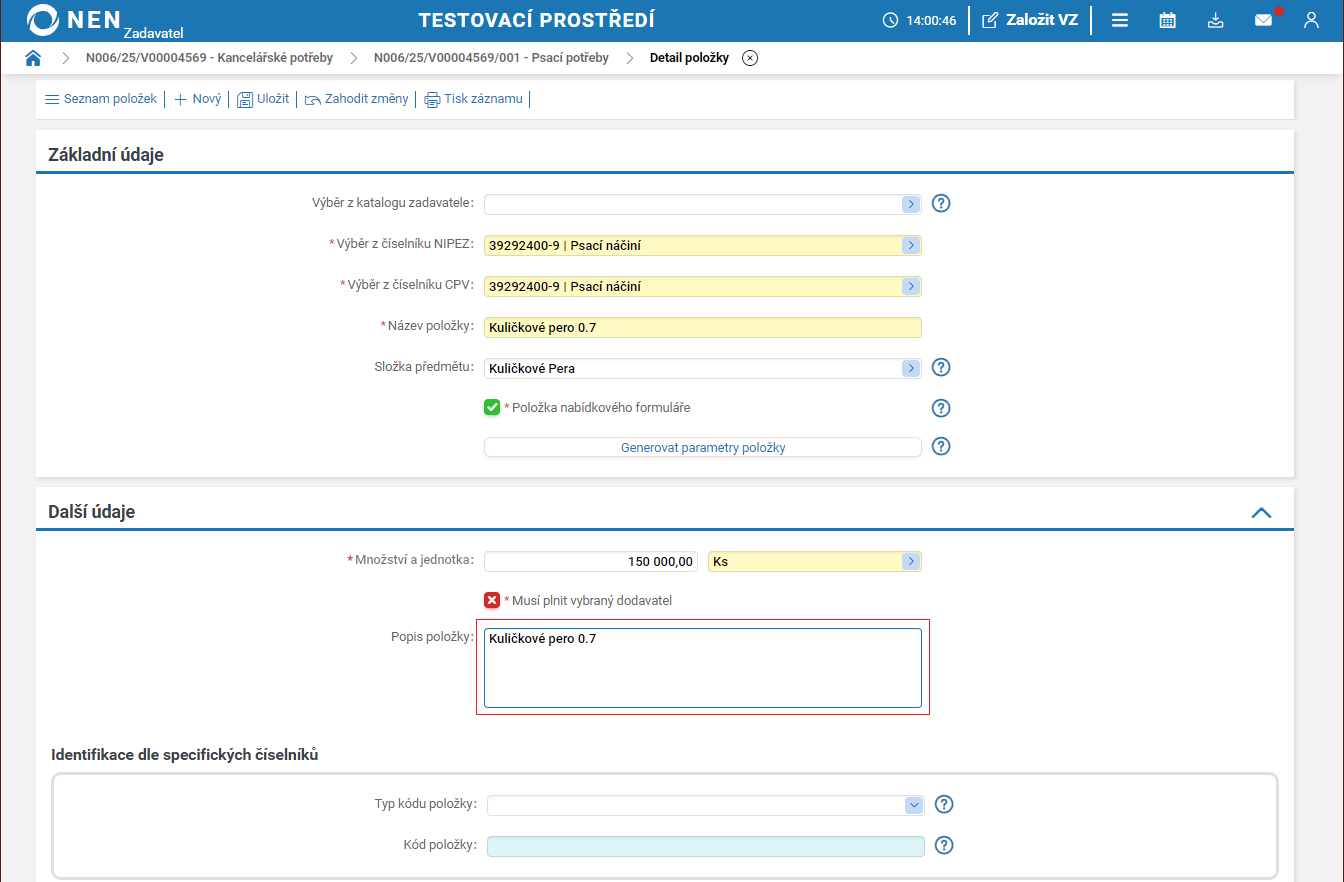Viewport: 1344px width, 882px height.
Task: Click Seznam položek in toolbar
Action: point(101,99)
